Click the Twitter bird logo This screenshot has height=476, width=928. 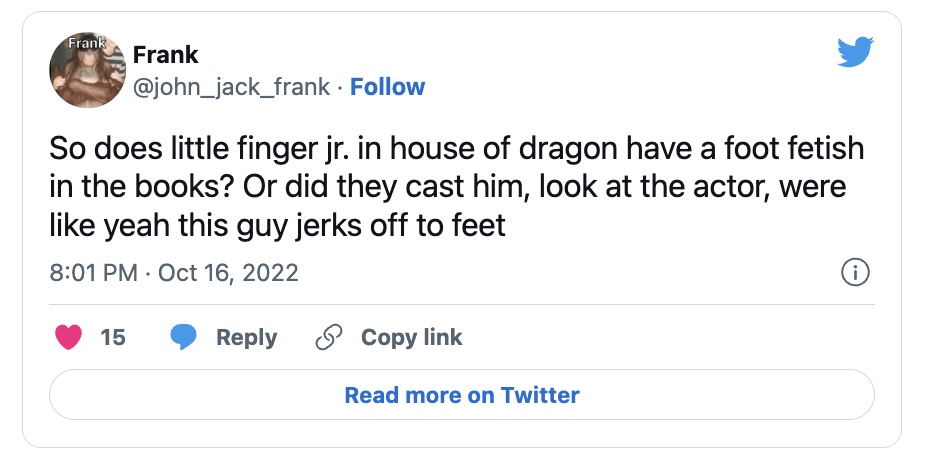(855, 51)
